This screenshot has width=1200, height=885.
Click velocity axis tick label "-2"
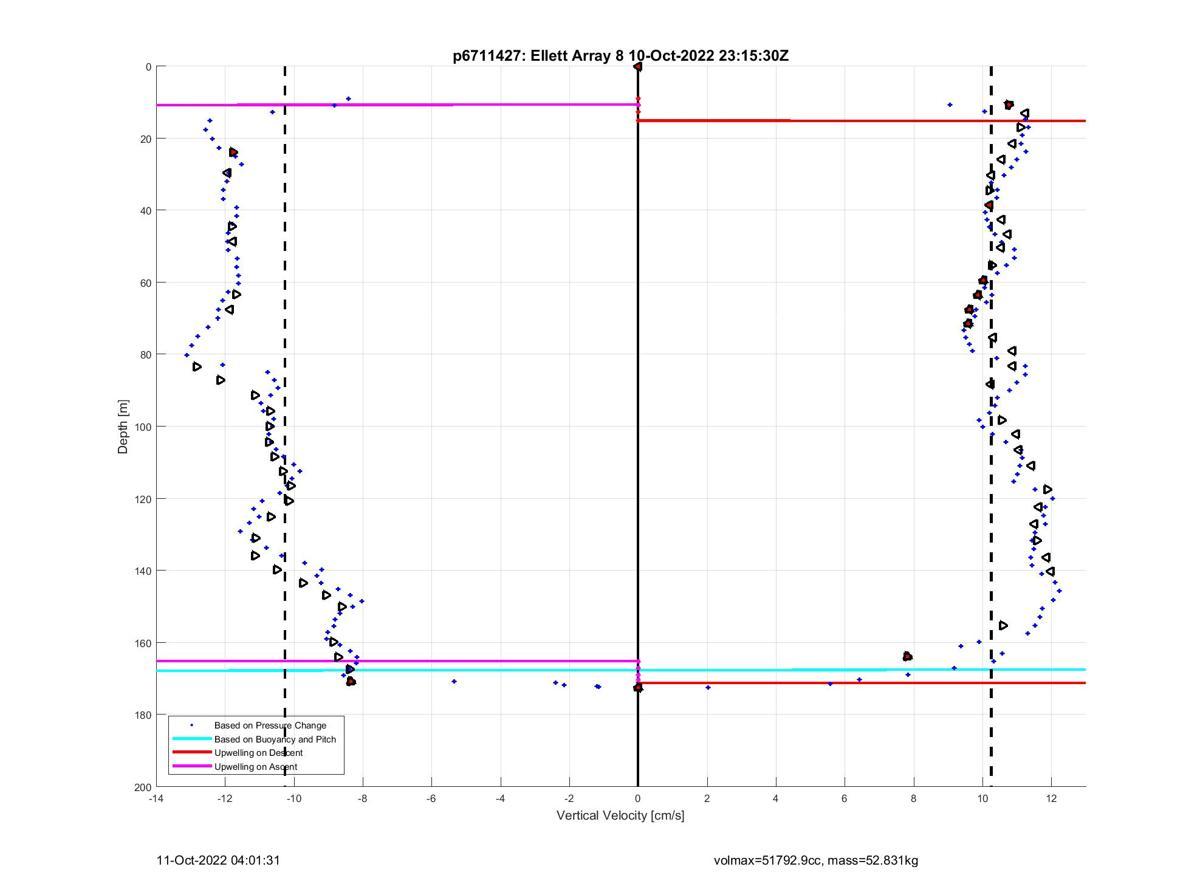click(569, 798)
